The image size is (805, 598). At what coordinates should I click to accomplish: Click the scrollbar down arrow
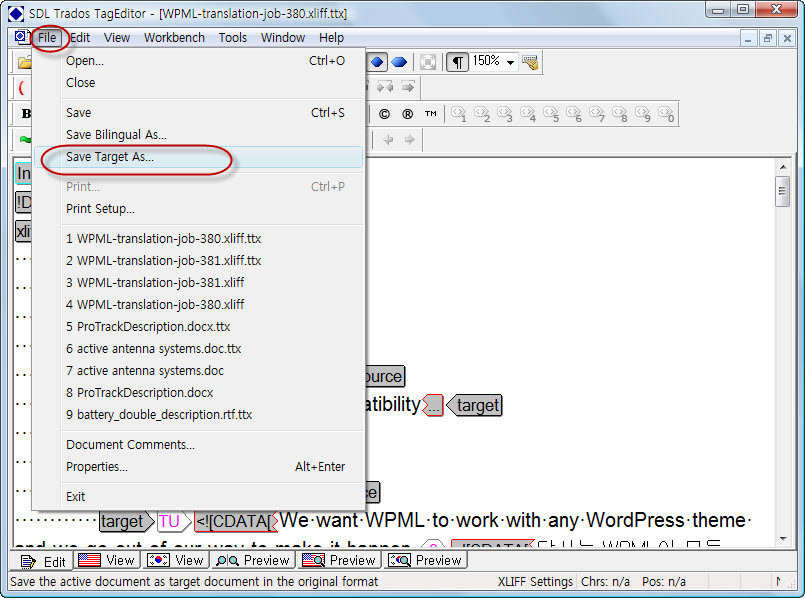click(x=782, y=538)
